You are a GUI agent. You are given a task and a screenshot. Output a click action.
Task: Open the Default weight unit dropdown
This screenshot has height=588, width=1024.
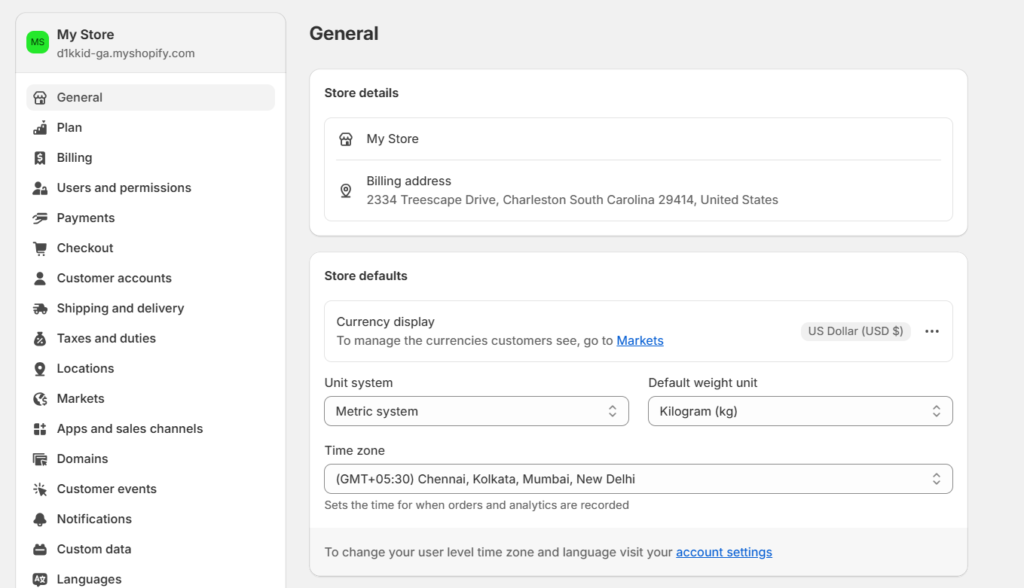800,411
